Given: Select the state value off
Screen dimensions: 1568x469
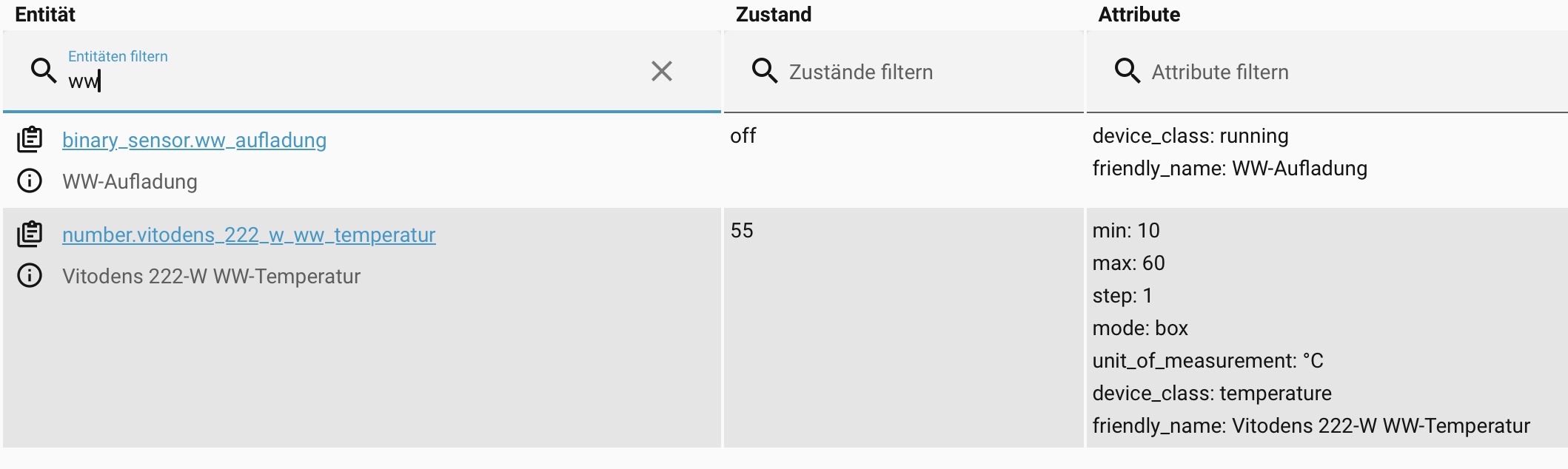Looking at the screenshot, I should [x=743, y=136].
